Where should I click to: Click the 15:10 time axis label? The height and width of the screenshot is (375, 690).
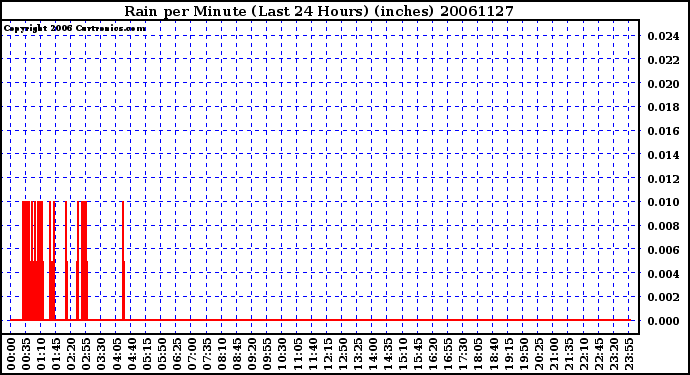pos(403,354)
